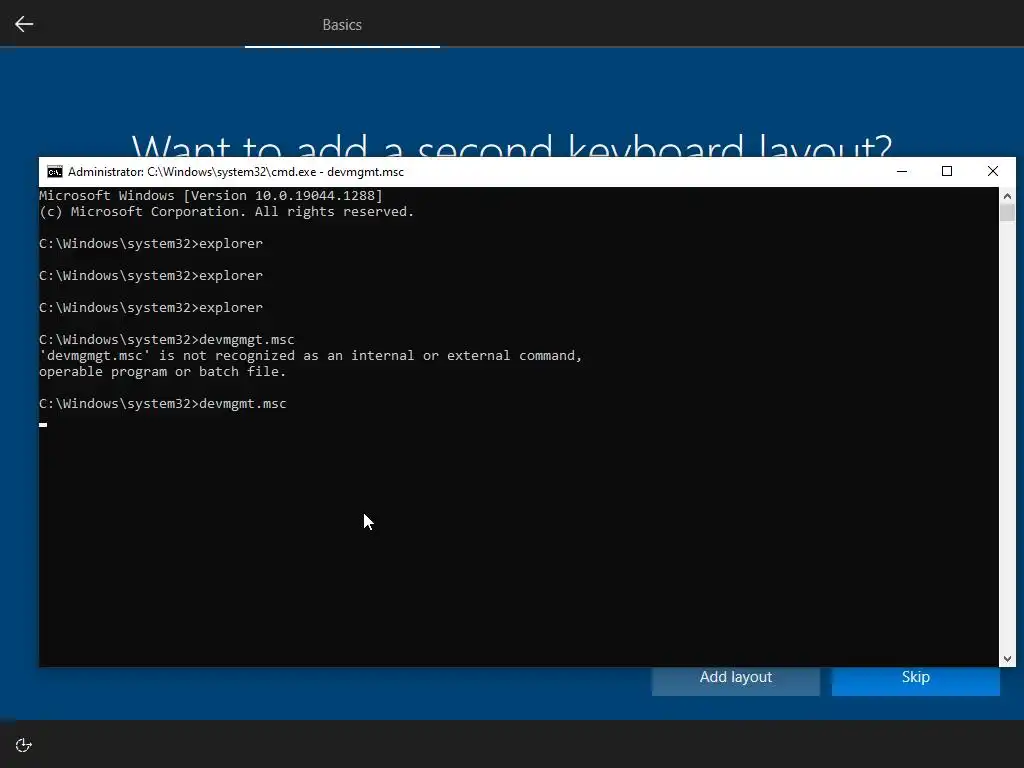Image resolution: width=1024 pixels, height=768 pixels.
Task: Click the 'Want to add a second keyboard layout?' heading
Action: point(511,145)
